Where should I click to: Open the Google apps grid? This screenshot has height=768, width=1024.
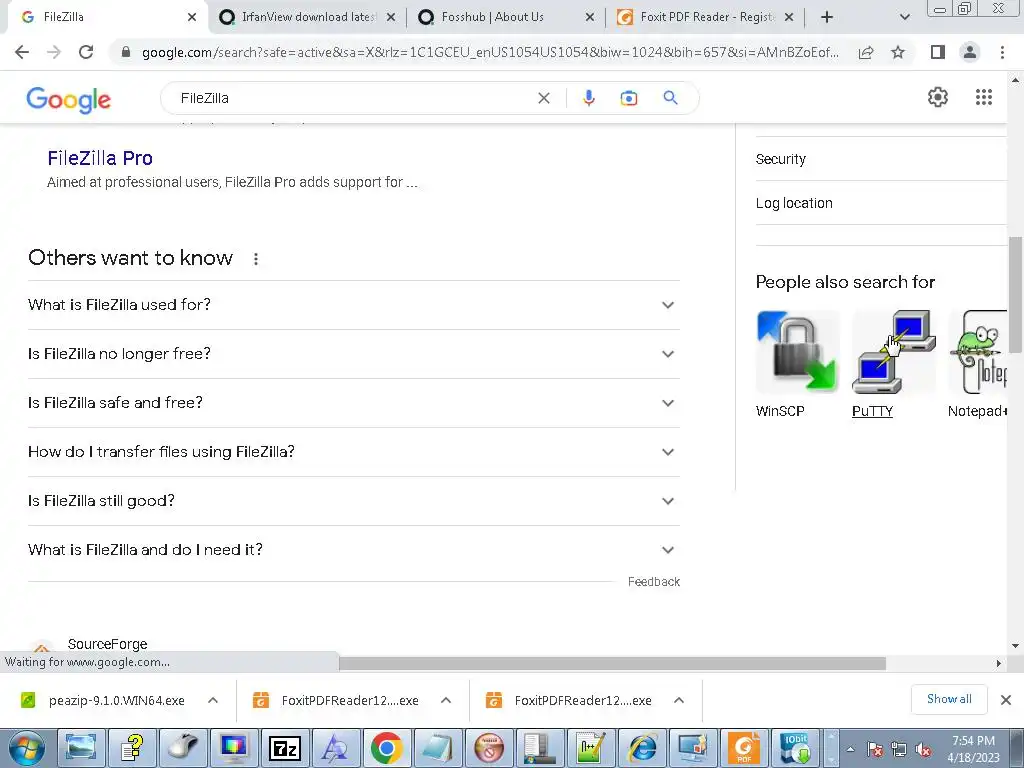[x=984, y=97]
